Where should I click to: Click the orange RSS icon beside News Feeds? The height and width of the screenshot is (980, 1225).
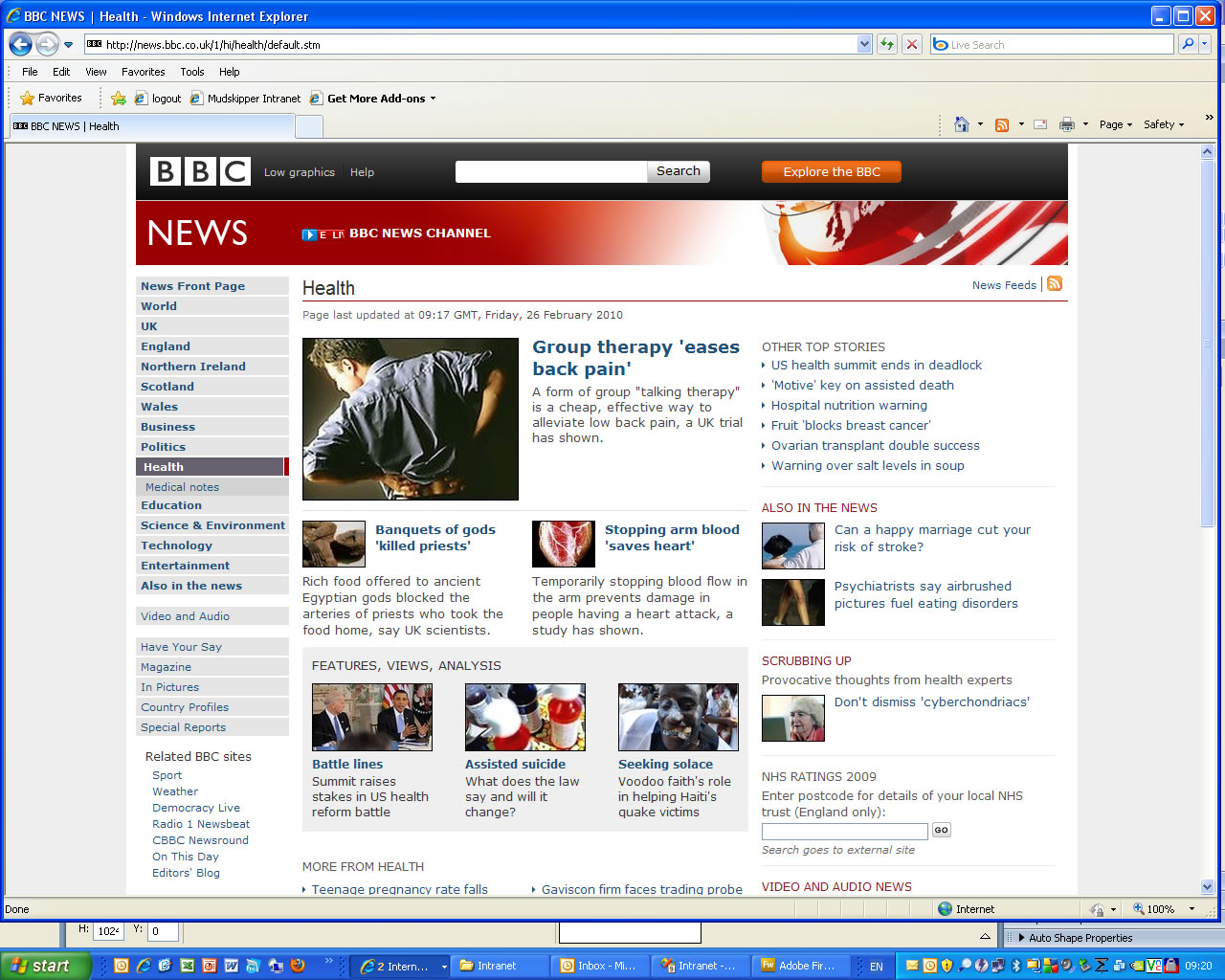pos(1055,283)
